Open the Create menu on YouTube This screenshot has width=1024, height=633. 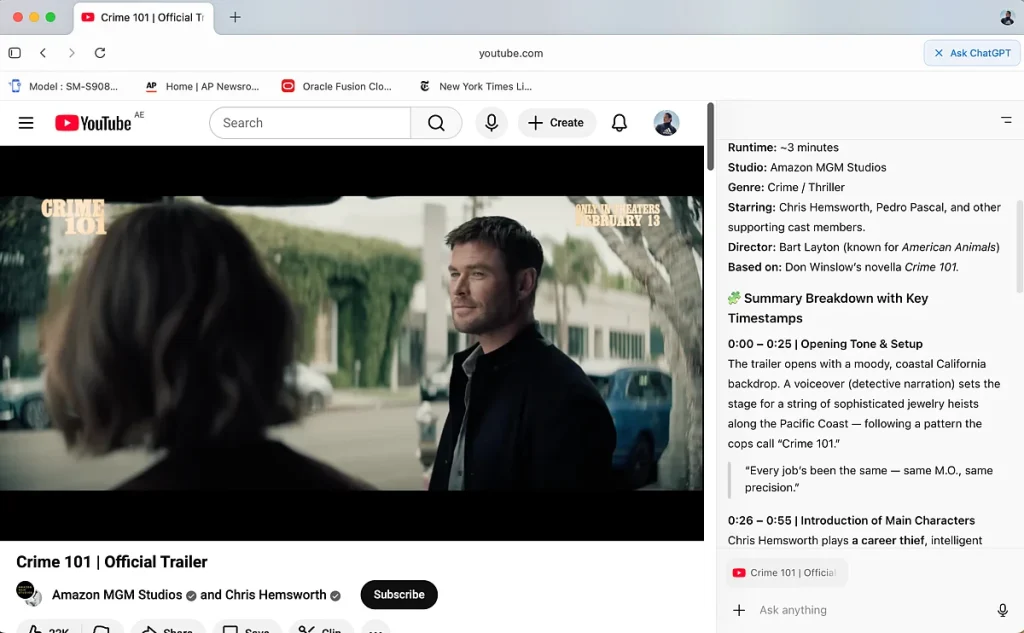[556, 123]
